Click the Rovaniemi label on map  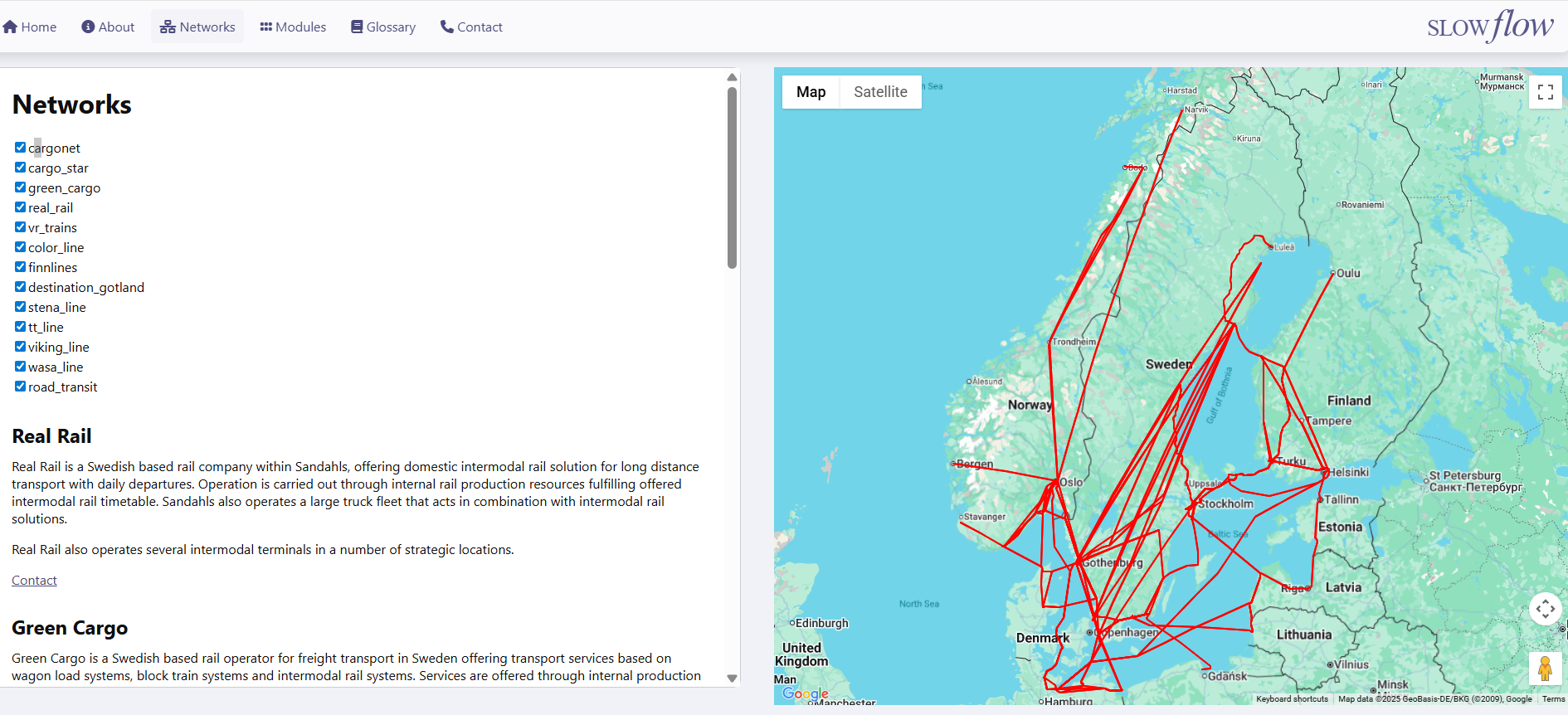coord(1362,205)
